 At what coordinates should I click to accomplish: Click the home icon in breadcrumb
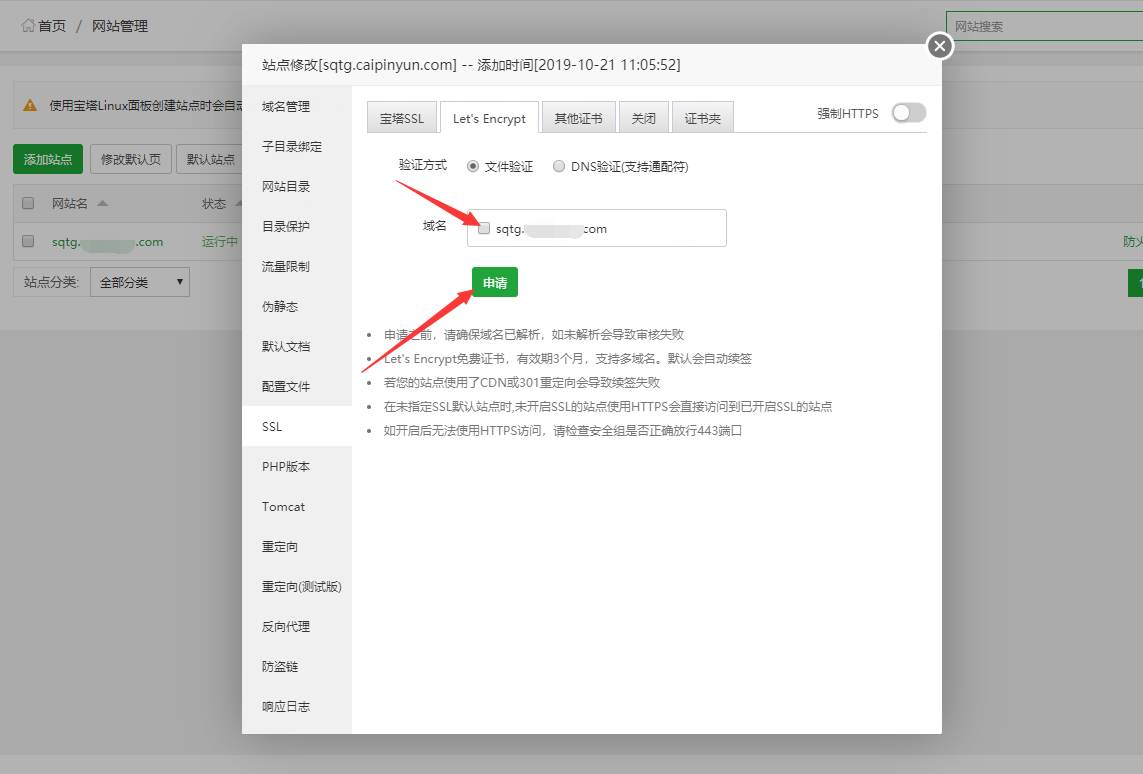click(x=29, y=26)
